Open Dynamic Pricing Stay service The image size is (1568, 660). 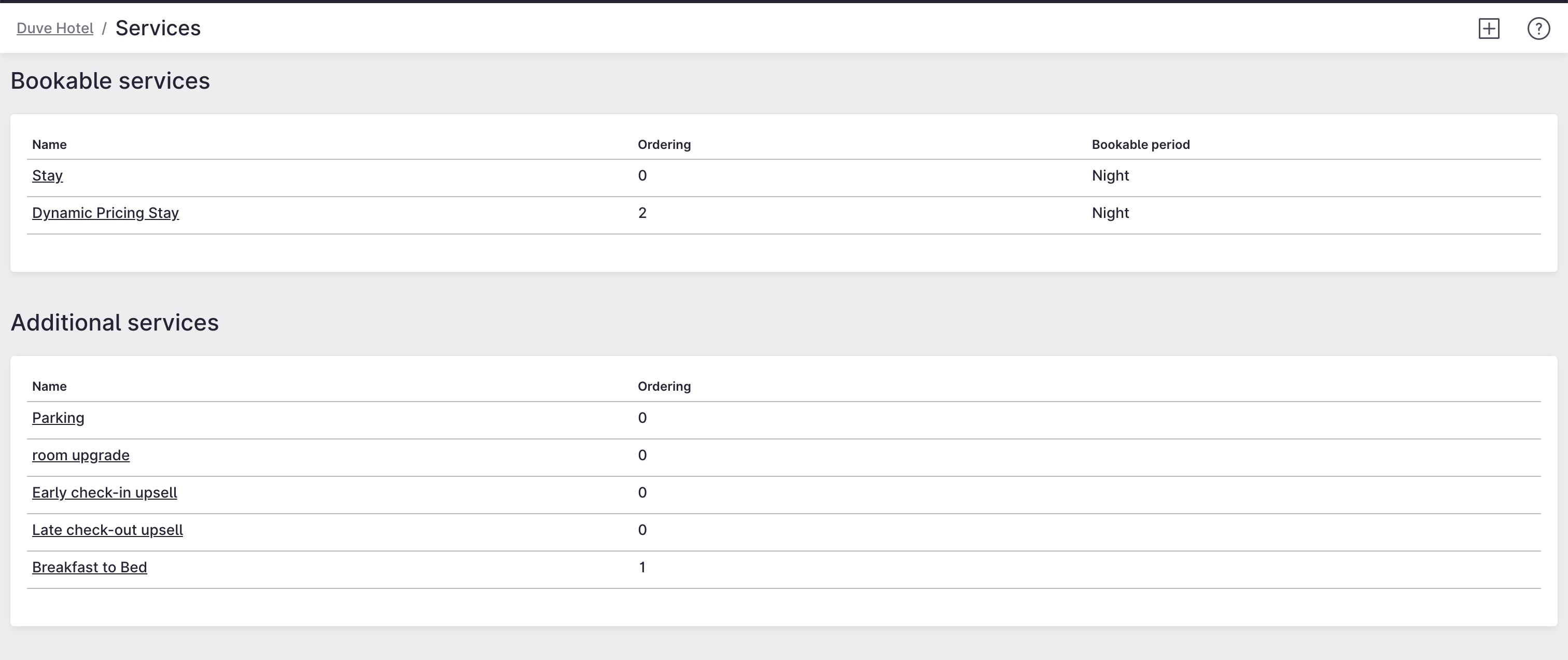click(x=105, y=213)
